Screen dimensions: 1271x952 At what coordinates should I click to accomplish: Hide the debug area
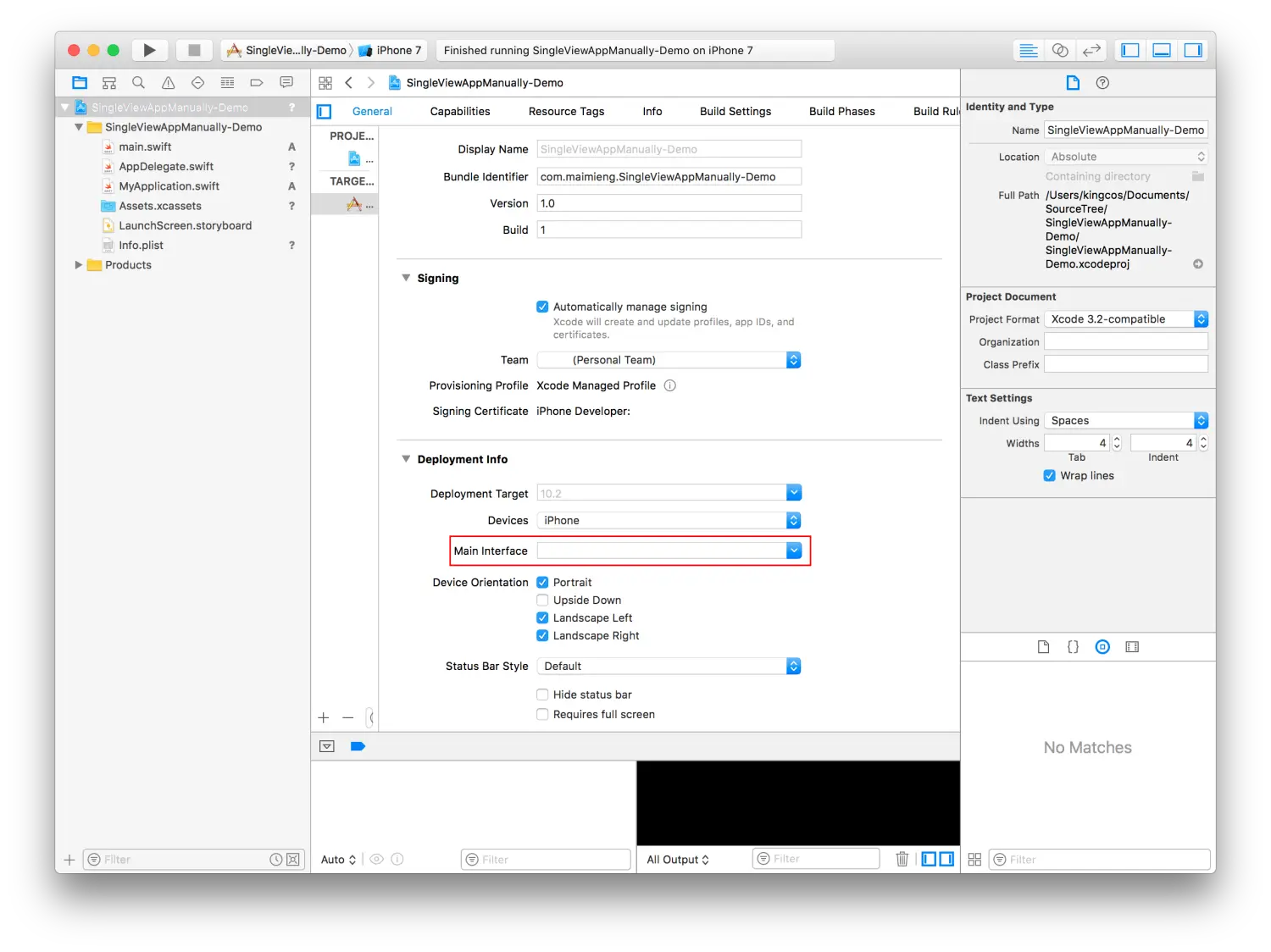(327, 746)
